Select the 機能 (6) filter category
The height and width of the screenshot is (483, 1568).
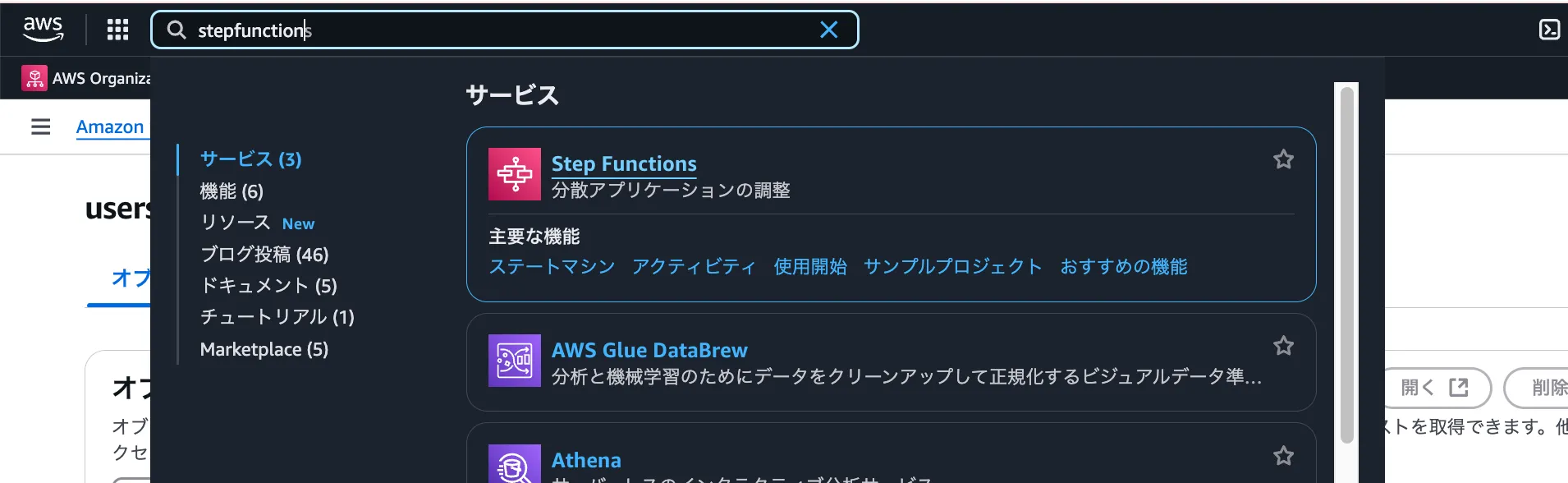(x=232, y=191)
